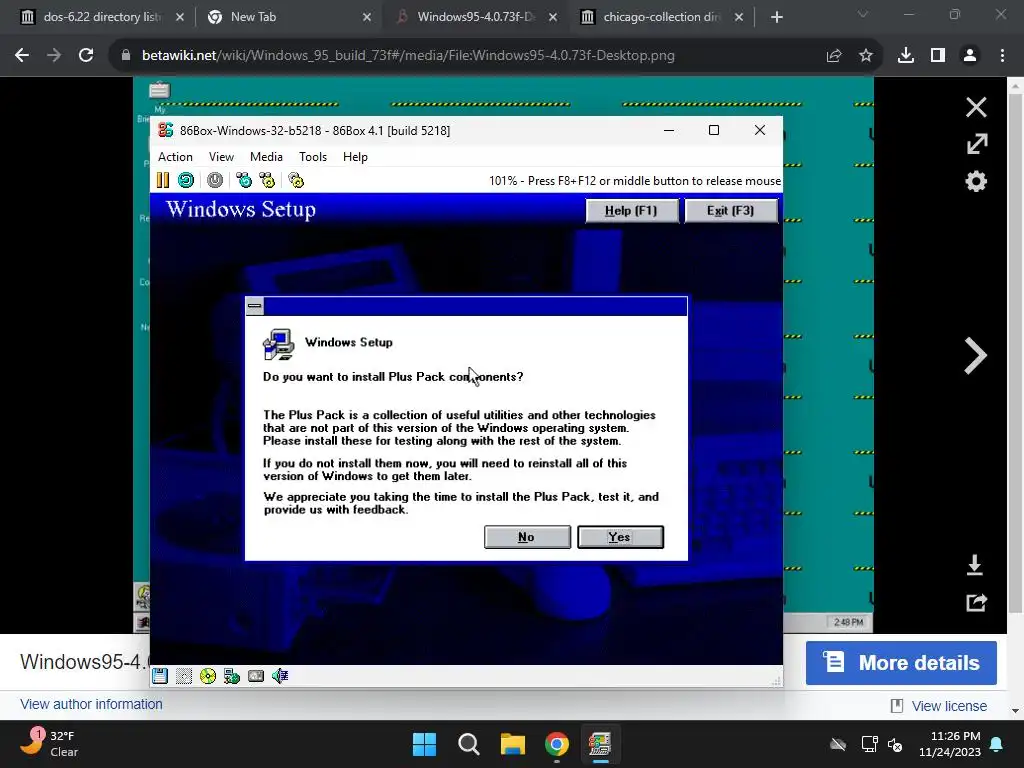Open the Media menu in 86Box
1024x768 pixels.
(266, 157)
